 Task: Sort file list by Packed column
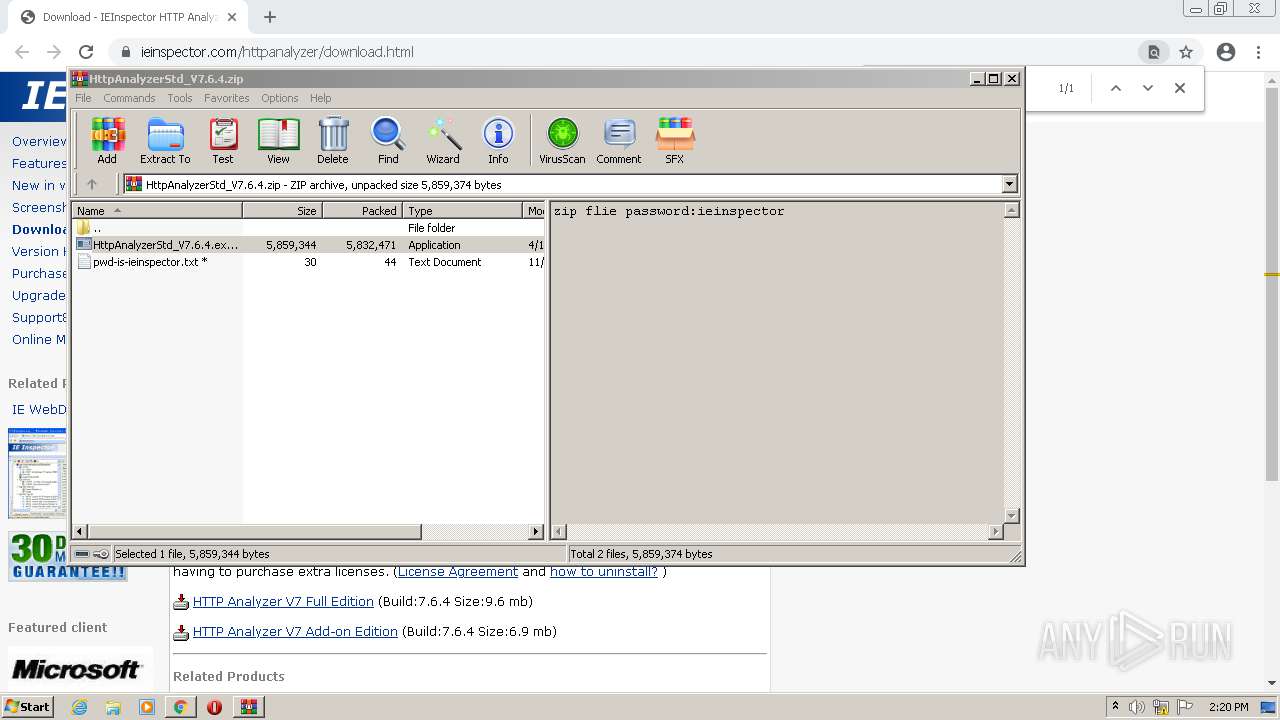coord(362,211)
